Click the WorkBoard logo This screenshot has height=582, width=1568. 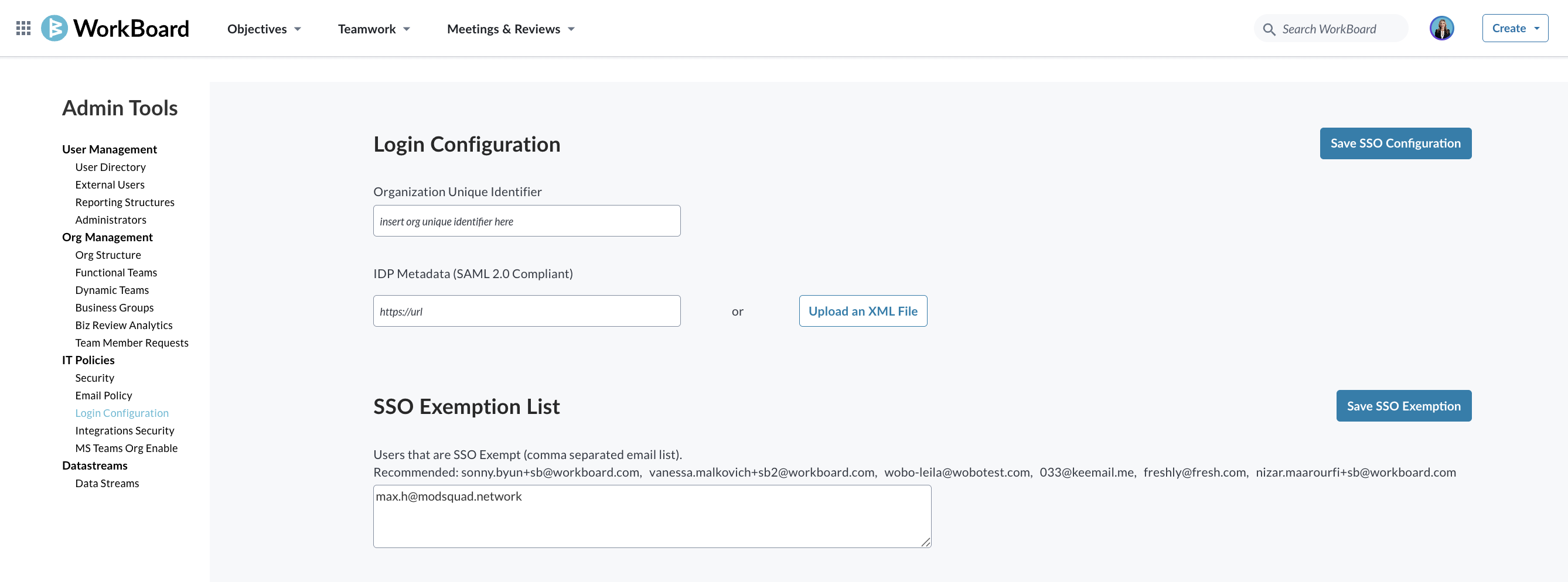pyautogui.click(x=115, y=28)
